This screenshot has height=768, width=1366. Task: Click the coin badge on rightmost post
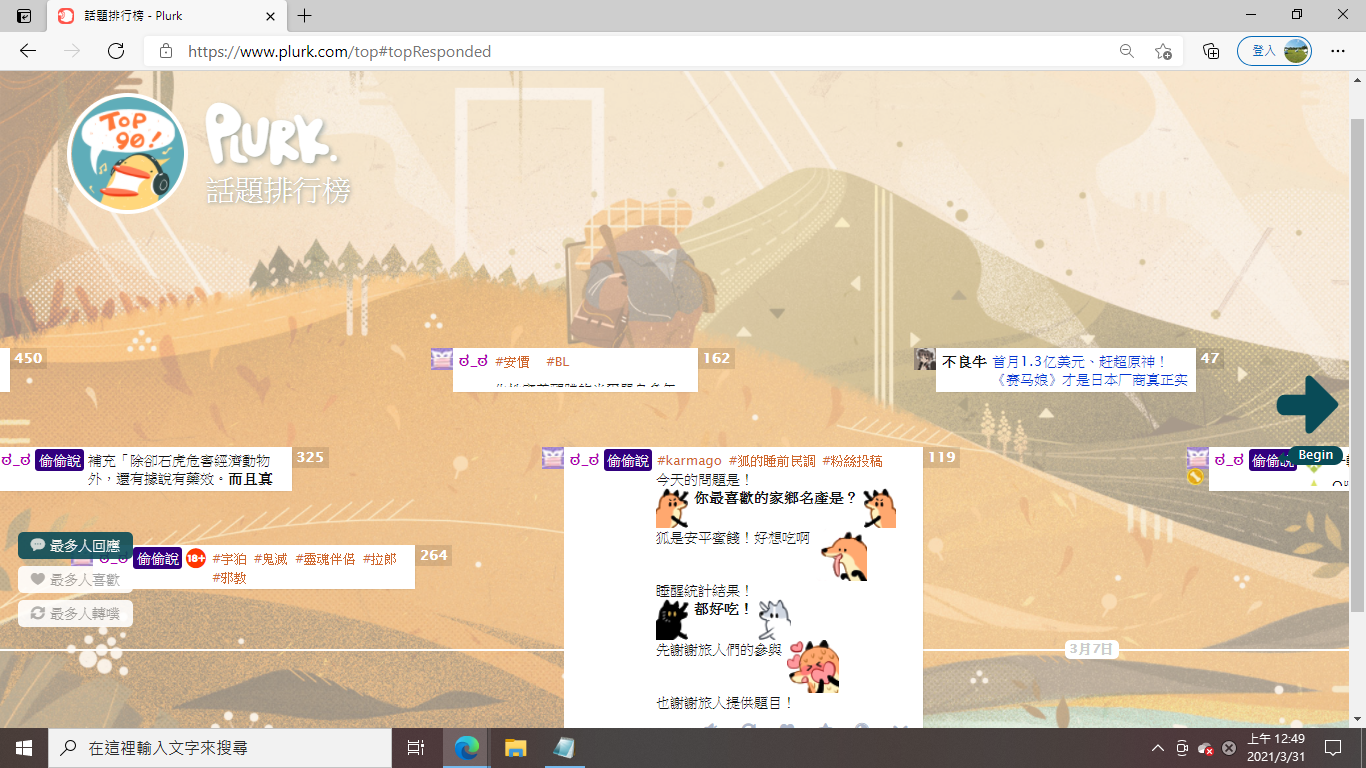pos(1195,477)
